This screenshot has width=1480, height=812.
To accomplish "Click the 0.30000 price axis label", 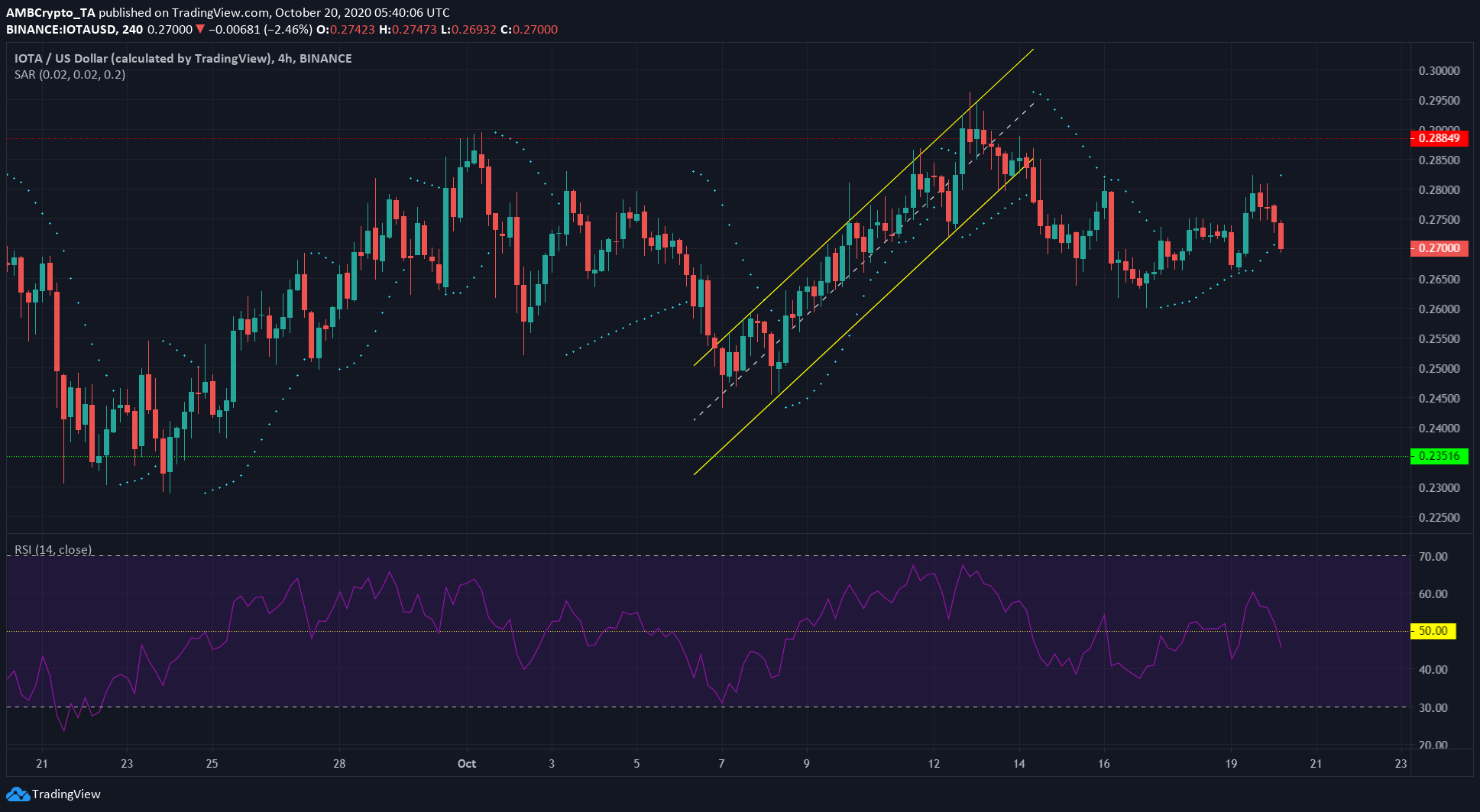I will (x=1439, y=71).
